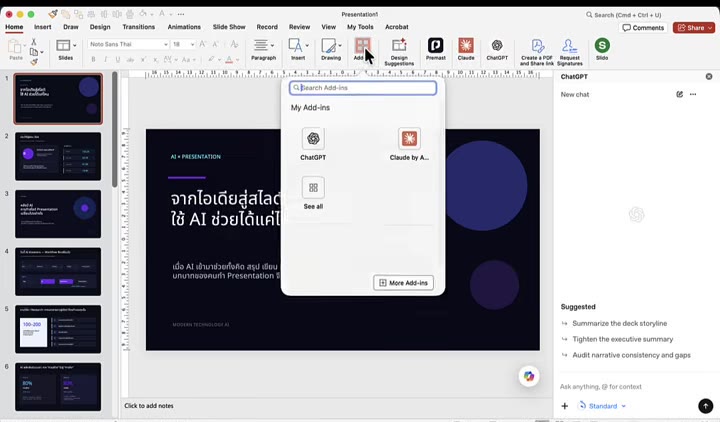
Task: Click the floating Copilot icon
Action: pos(529,376)
